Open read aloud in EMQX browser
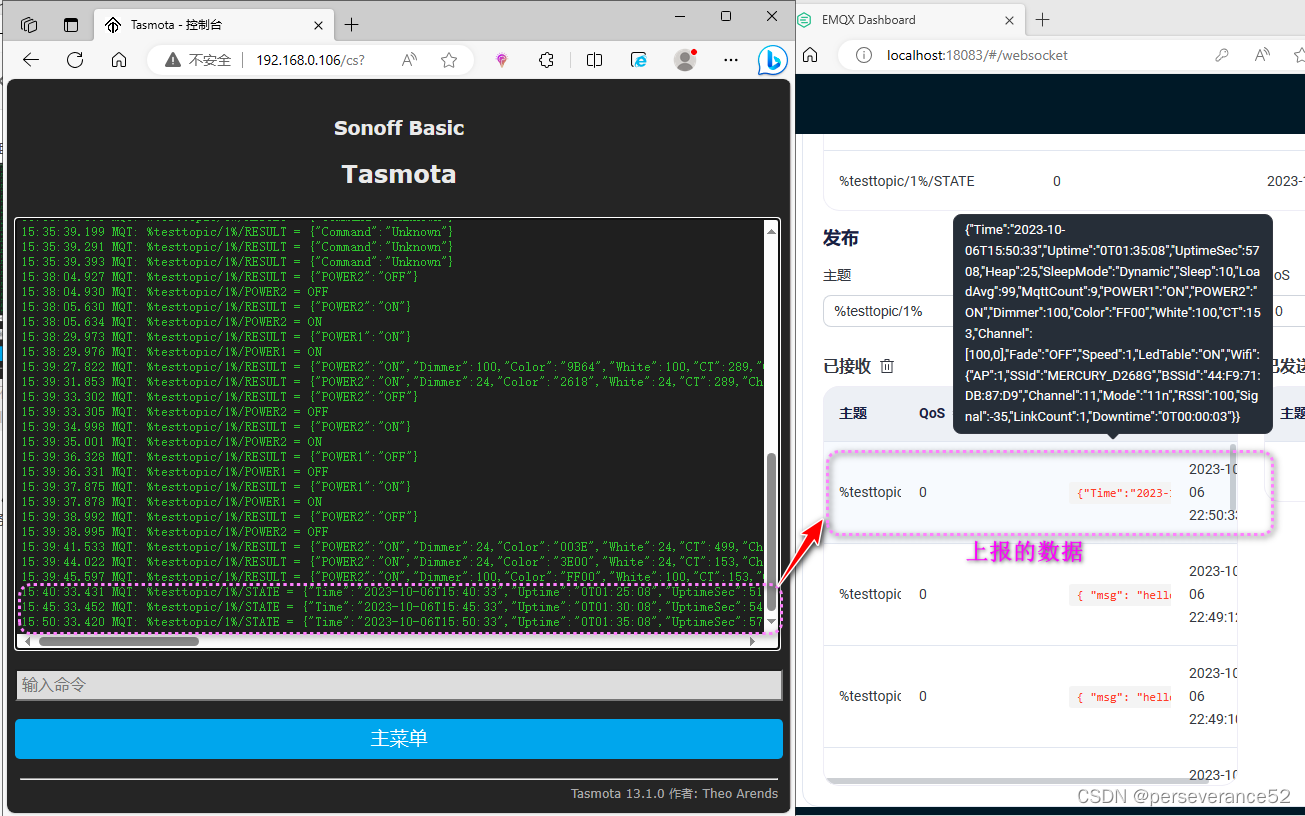Screen dimensions: 1305x816 point(1262,55)
